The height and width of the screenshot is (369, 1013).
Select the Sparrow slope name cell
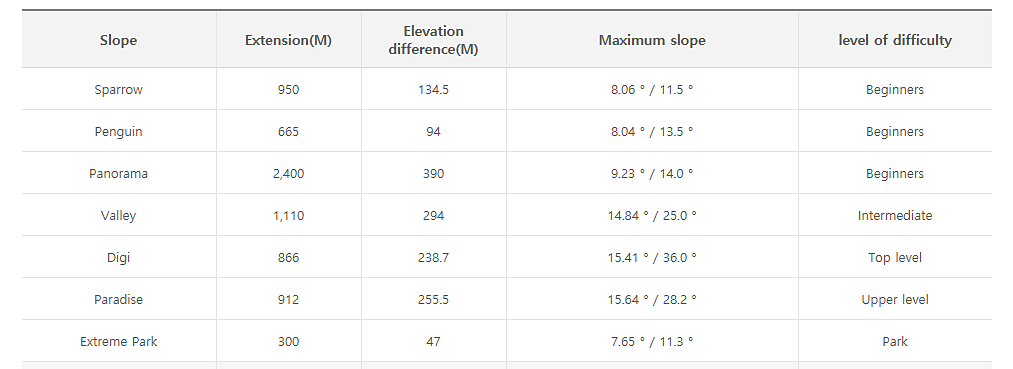coord(118,90)
